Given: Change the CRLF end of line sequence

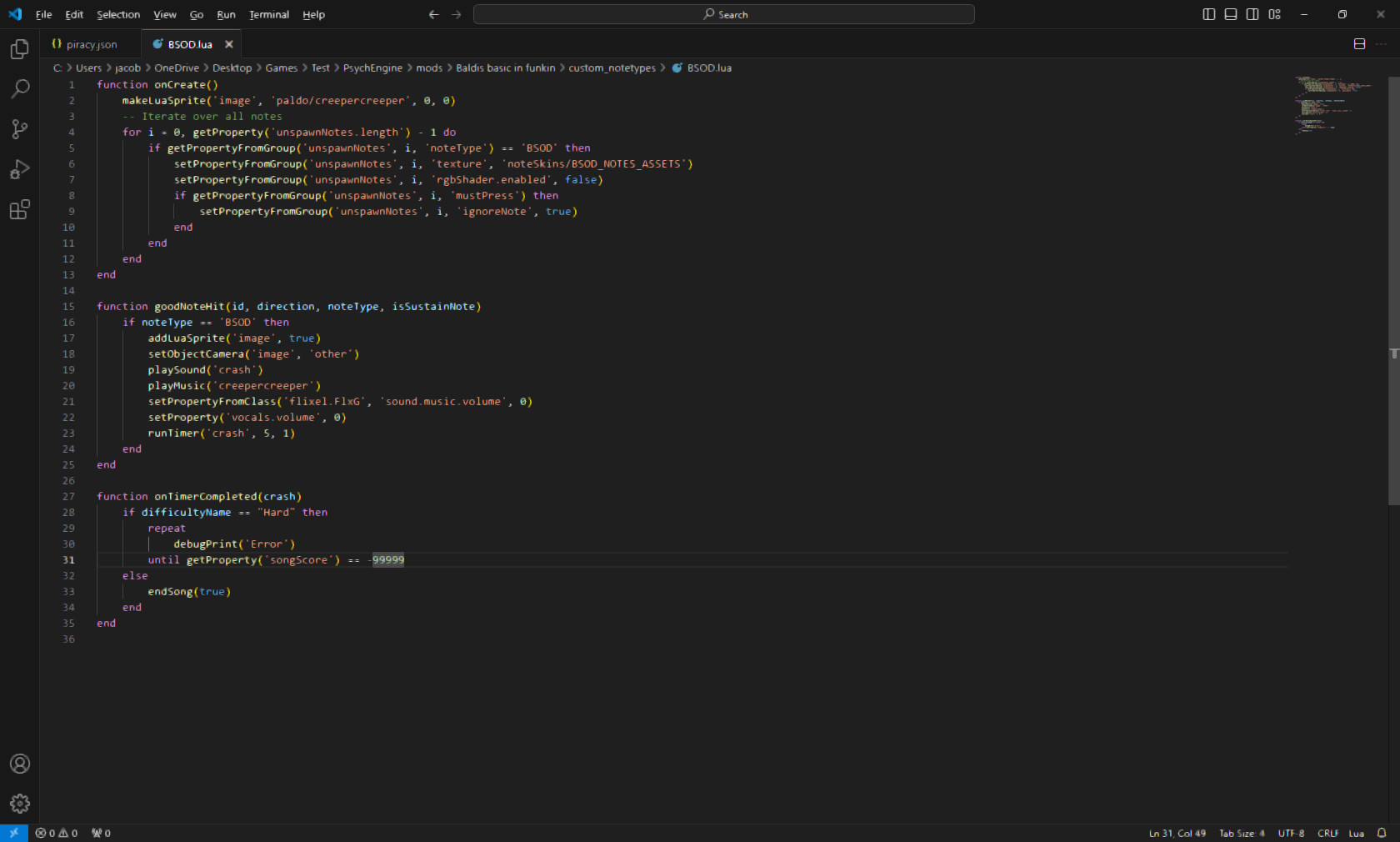Looking at the screenshot, I should click(1327, 833).
